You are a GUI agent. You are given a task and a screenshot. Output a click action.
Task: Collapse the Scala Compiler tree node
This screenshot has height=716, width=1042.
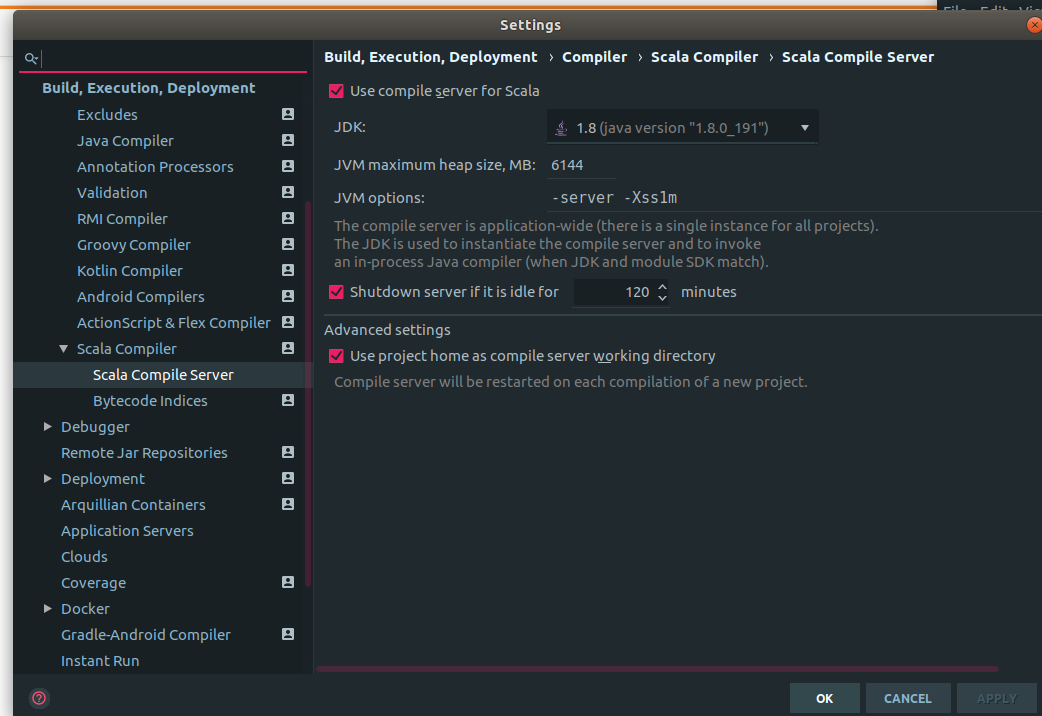pos(63,349)
